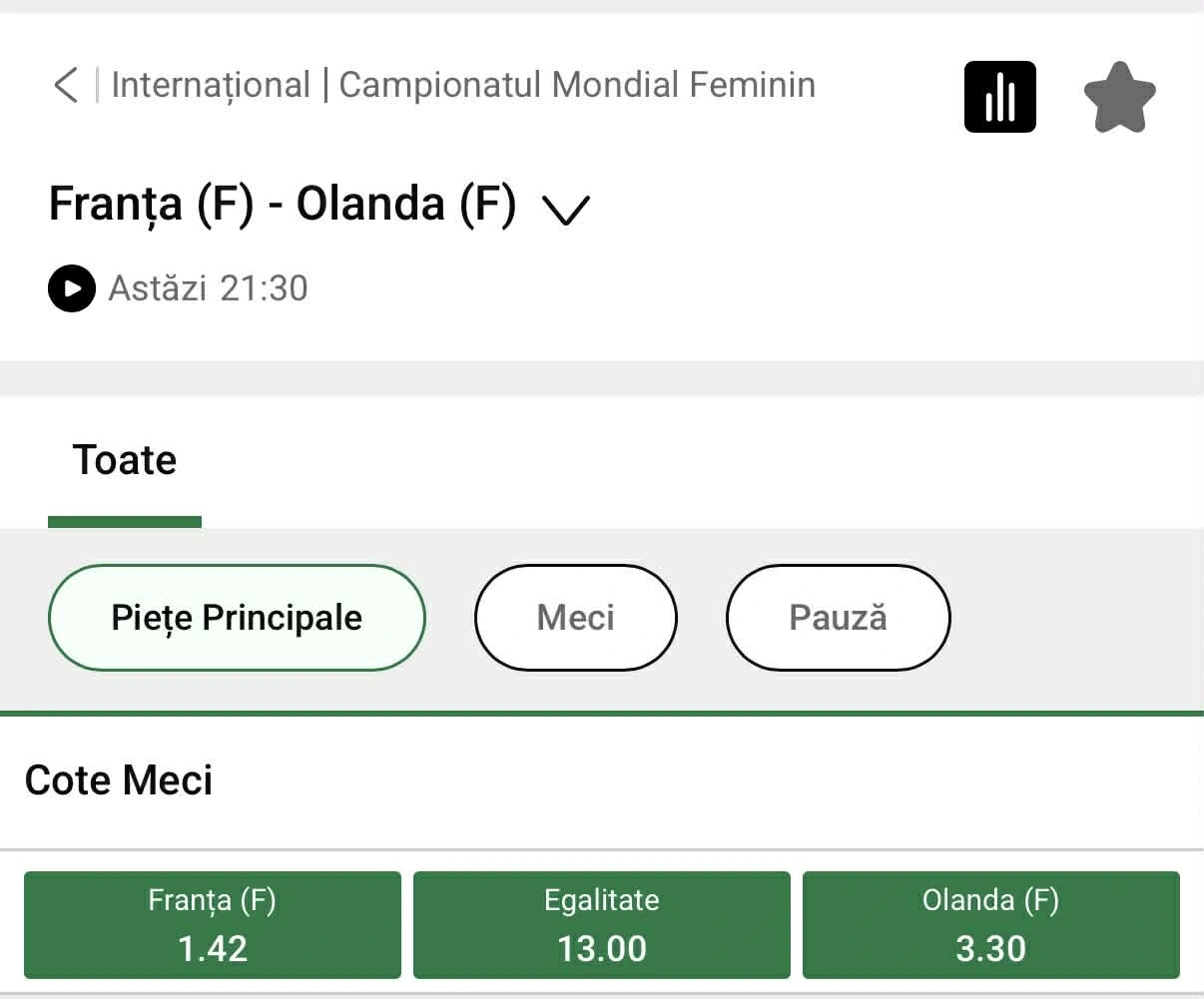
Task: Open the "Campionatul Mondial Feminin" competition link
Action: (577, 85)
